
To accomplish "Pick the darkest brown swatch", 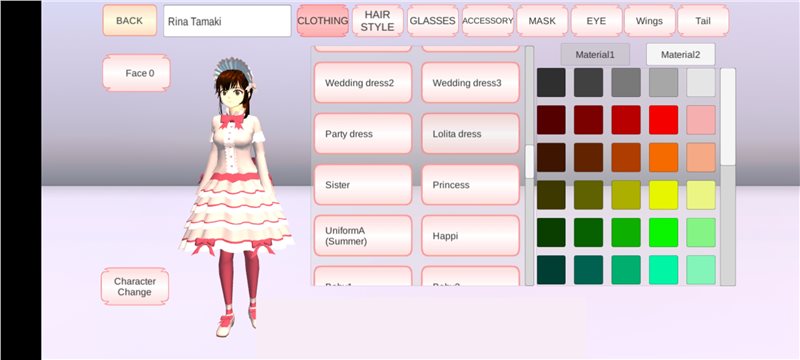I will tap(551, 158).
